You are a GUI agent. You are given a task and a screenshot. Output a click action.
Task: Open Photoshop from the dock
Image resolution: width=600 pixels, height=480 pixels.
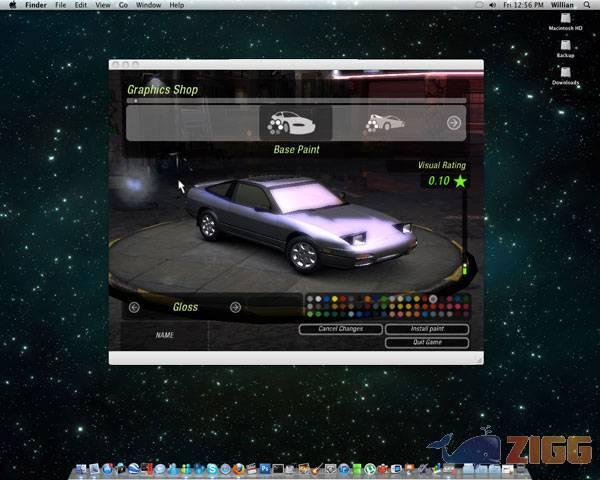pos(265,469)
